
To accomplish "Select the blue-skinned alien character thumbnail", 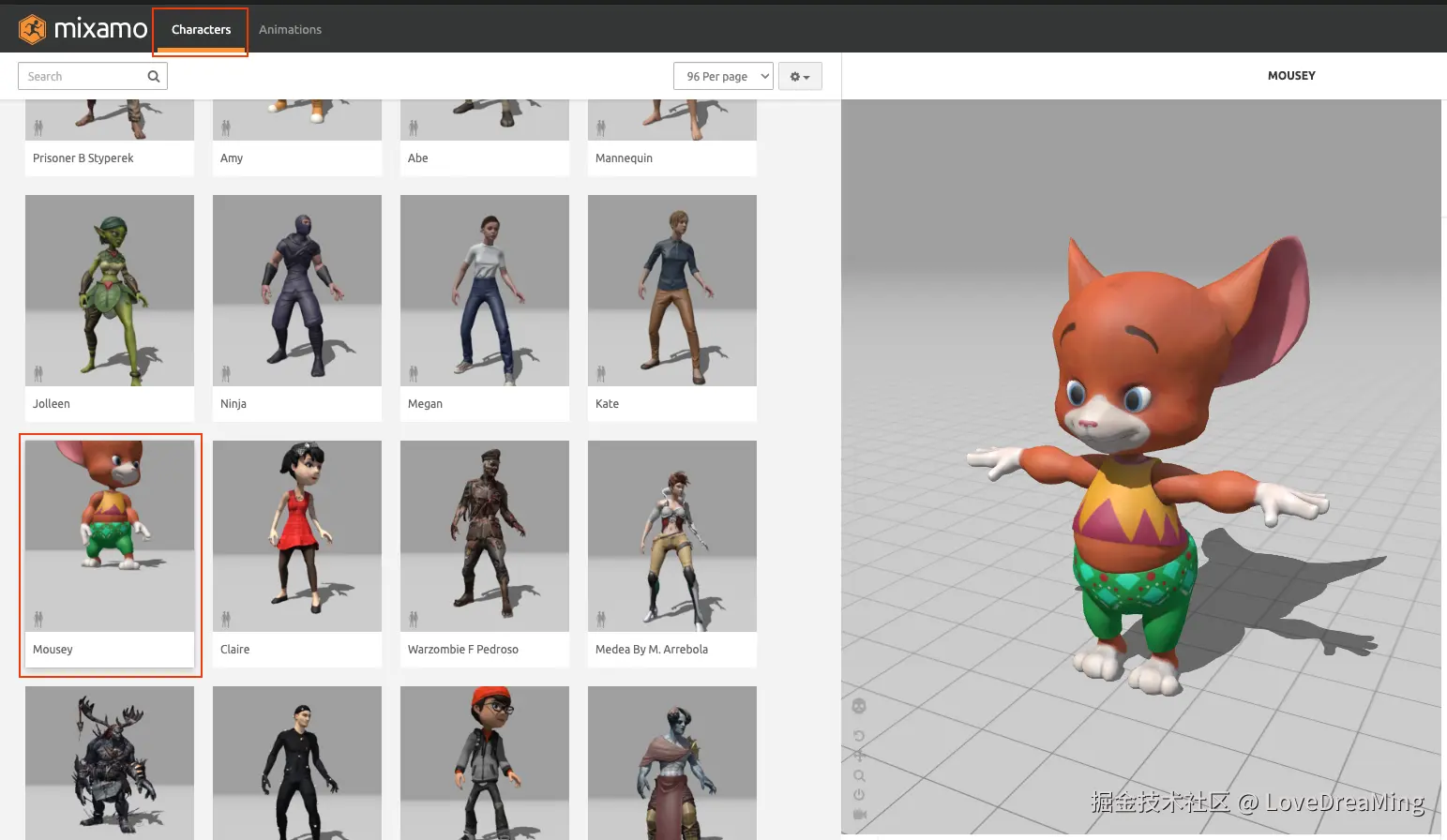I will 672,763.
